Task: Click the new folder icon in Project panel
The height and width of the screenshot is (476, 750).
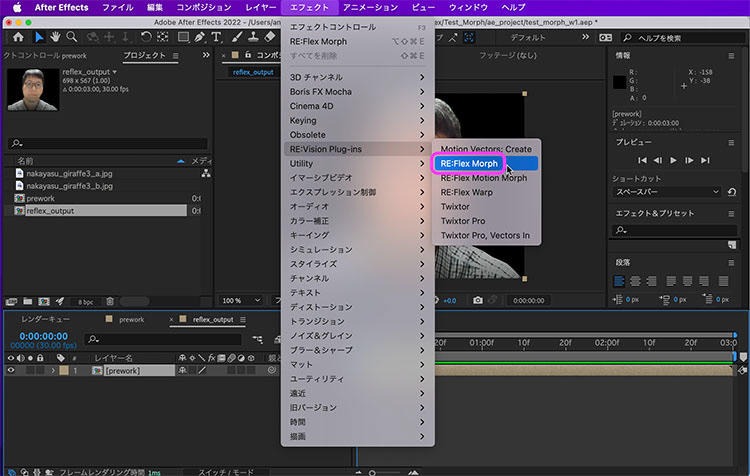Action: pyautogui.click(x=28, y=301)
